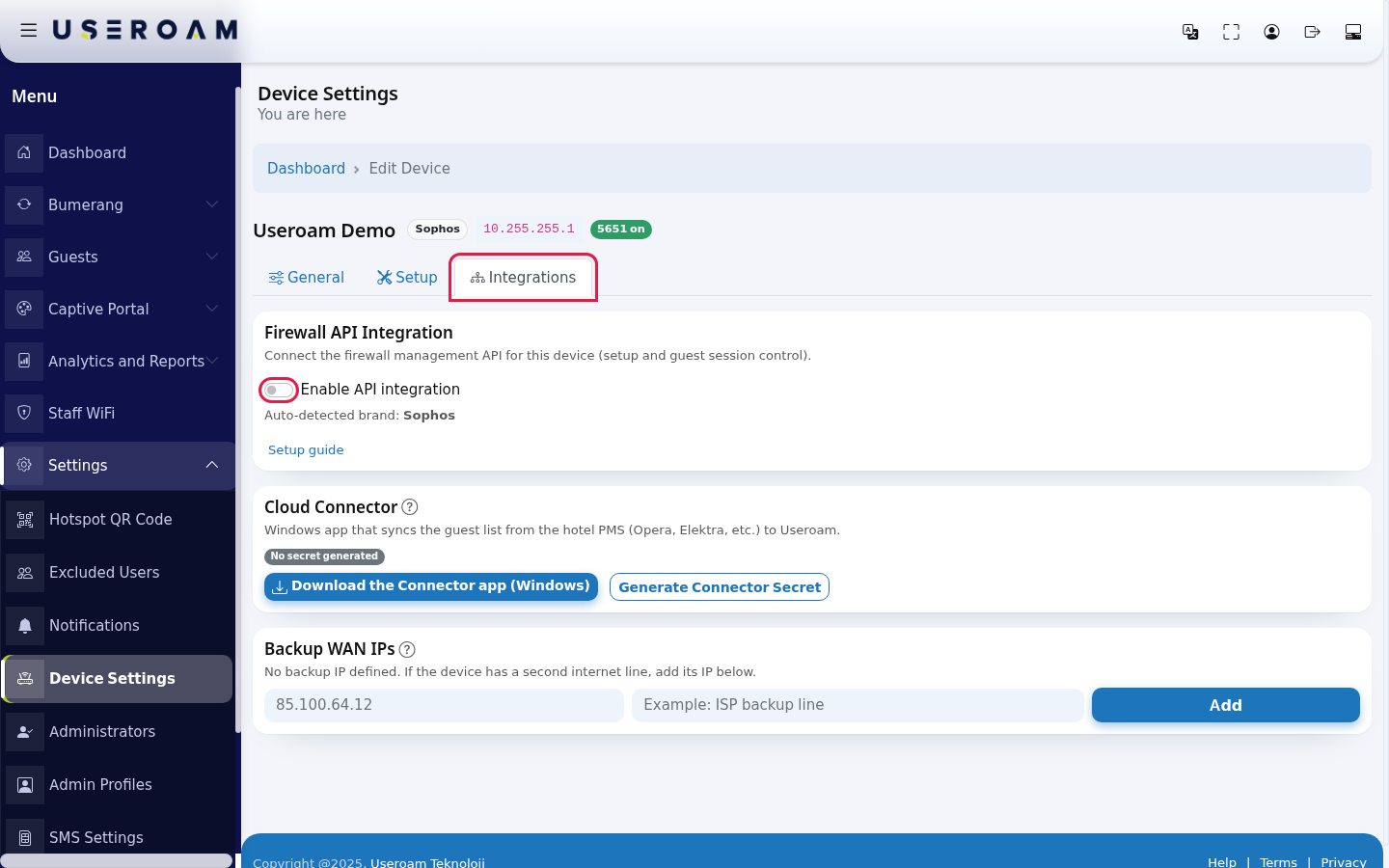This screenshot has height=868, width=1389.
Task: Click the sidebar vertical scrollbar
Action: coord(237,410)
